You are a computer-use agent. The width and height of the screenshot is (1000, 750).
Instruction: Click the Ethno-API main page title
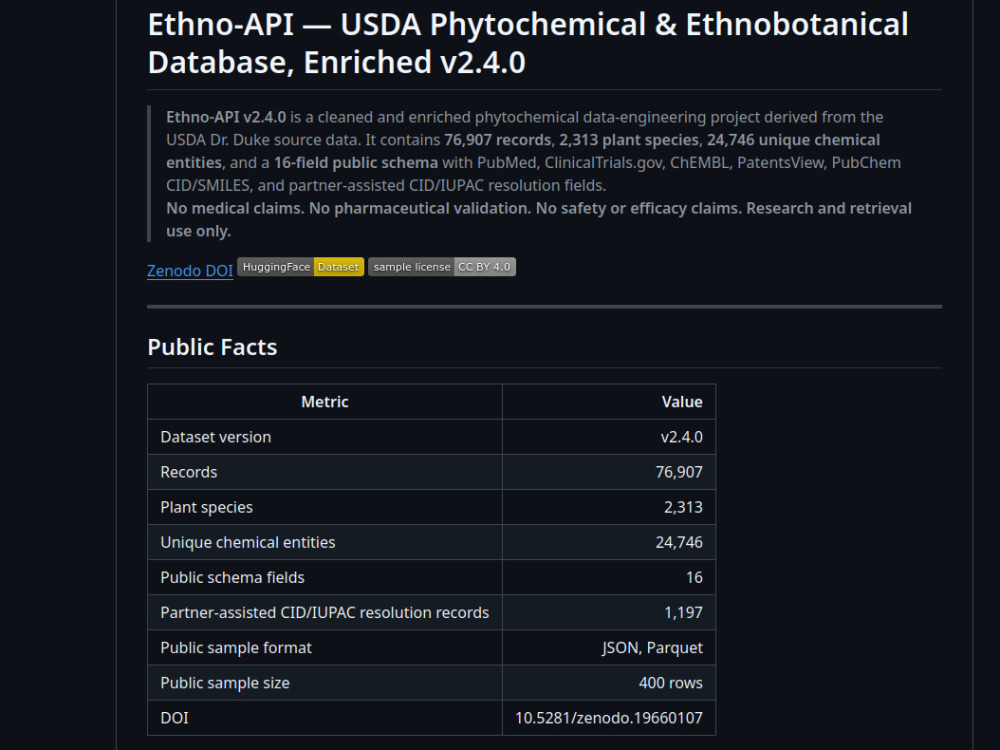click(527, 43)
